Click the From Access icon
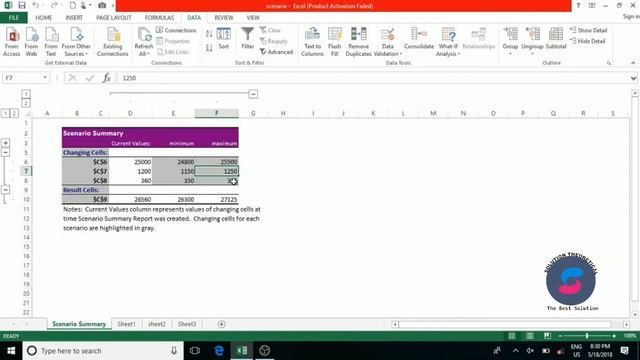 pyautogui.click(x=12, y=42)
